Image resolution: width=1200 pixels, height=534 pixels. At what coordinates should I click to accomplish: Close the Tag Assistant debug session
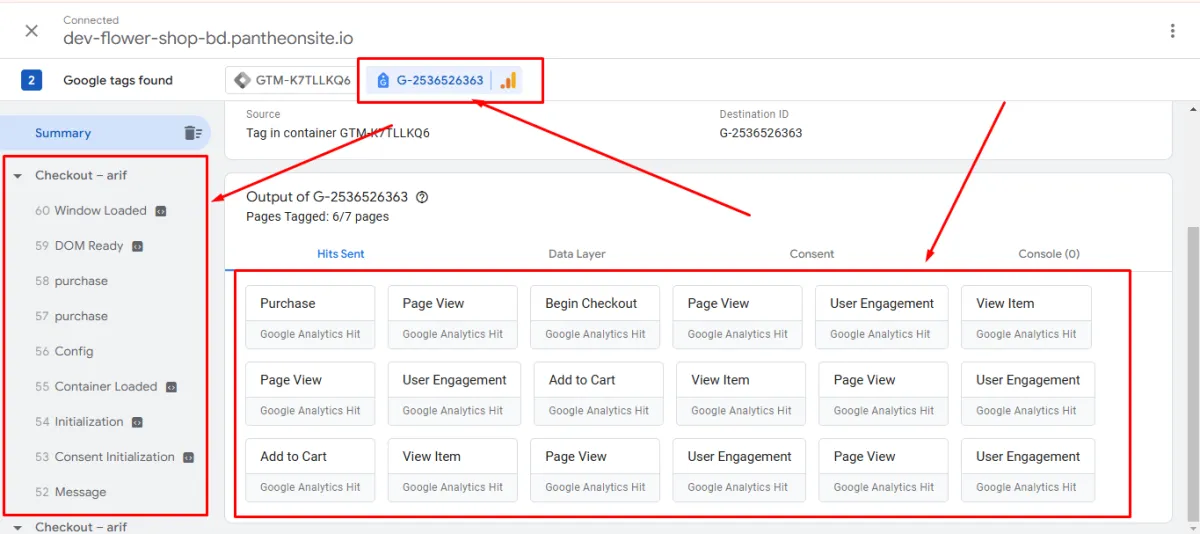[x=31, y=30]
